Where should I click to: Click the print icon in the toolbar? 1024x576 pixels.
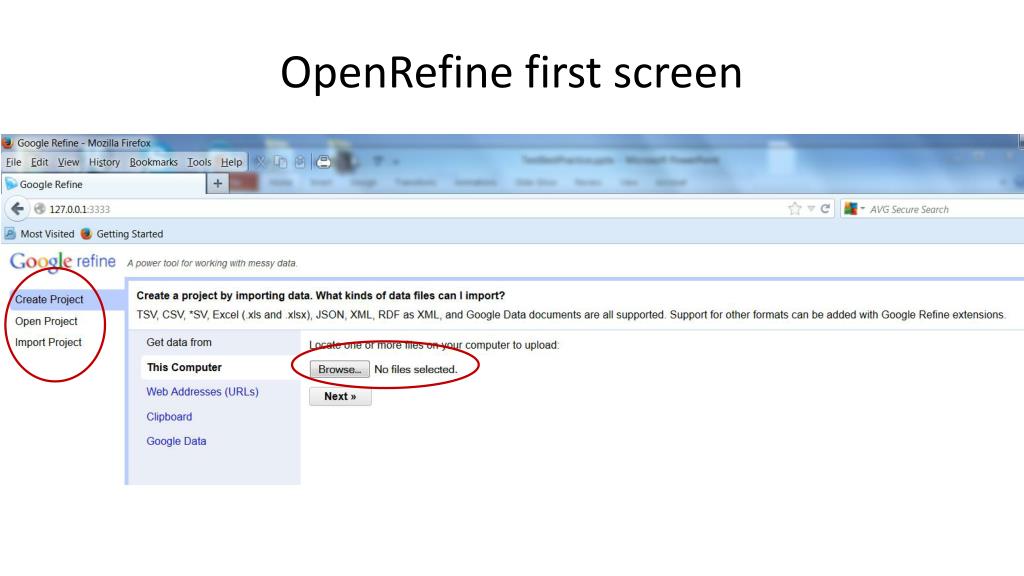click(x=323, y=162)
